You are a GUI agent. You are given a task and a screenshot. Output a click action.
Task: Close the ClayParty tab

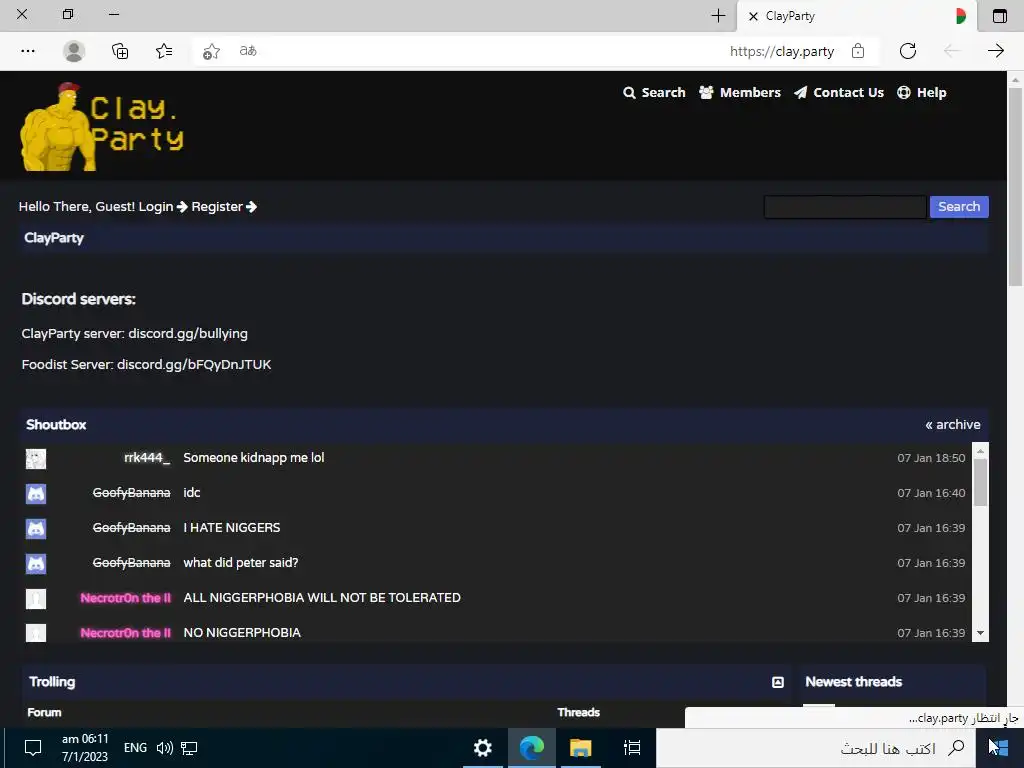pyautogui.click(x=753, y=16)
